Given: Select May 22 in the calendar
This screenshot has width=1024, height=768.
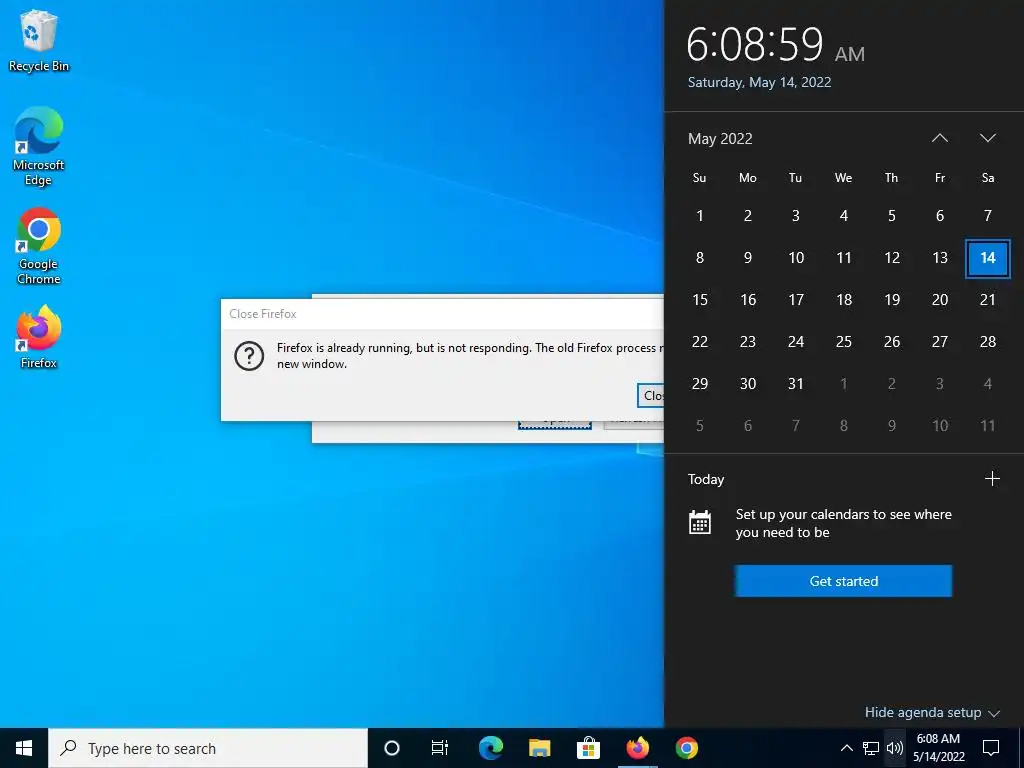Looking at the screenshot, I should coord(699,342).
